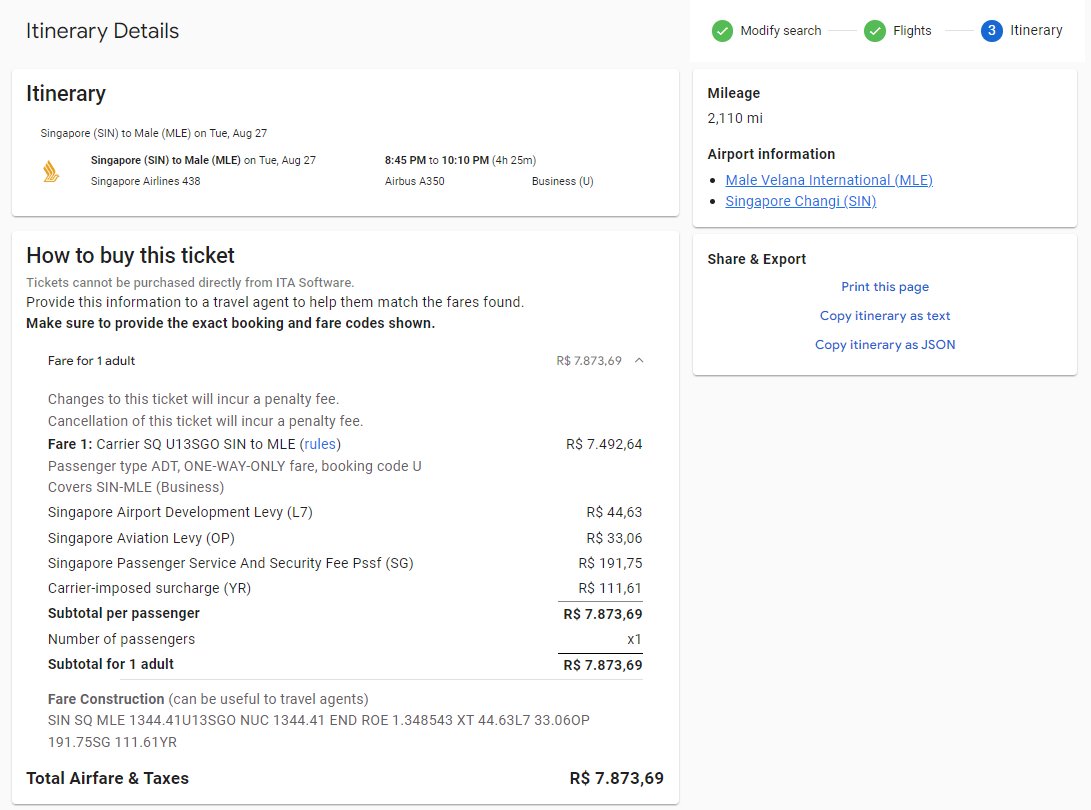The image size is (1091, 810).
Task: Click the Mileage 2,110 mi value
Action: tap(735, 118)
